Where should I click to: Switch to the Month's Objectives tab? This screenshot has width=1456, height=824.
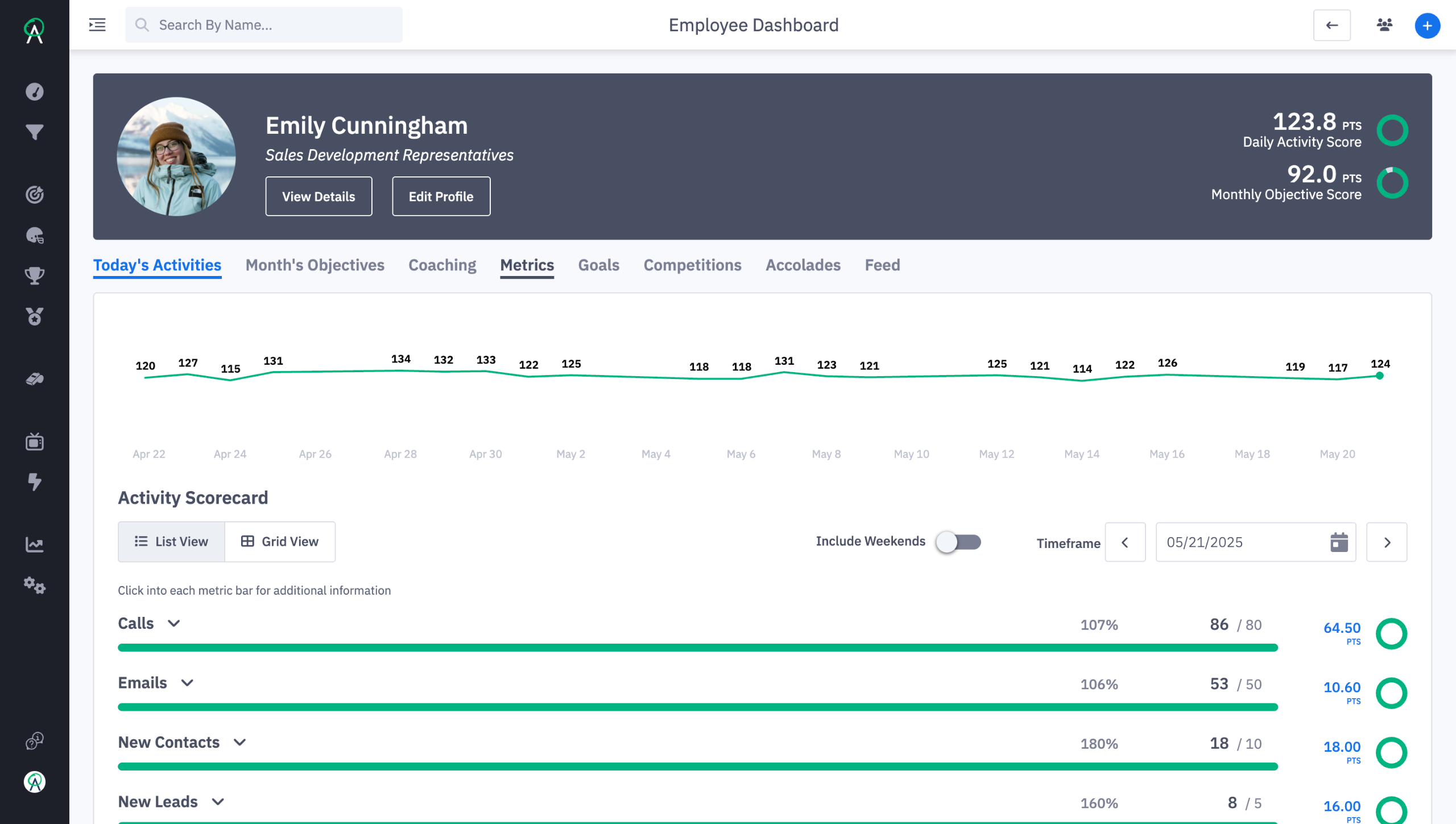(315, 265)
